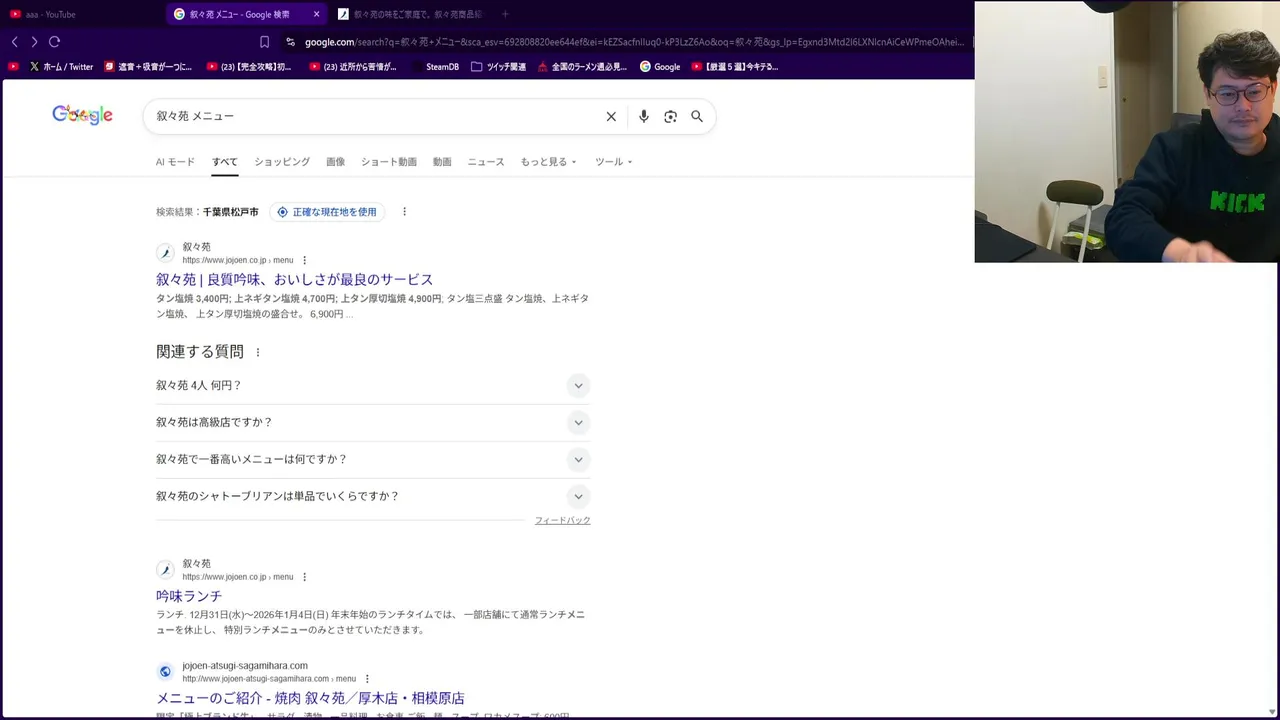
Task: Click the 千葉県松戸市 location text
Action: (230, 212)
